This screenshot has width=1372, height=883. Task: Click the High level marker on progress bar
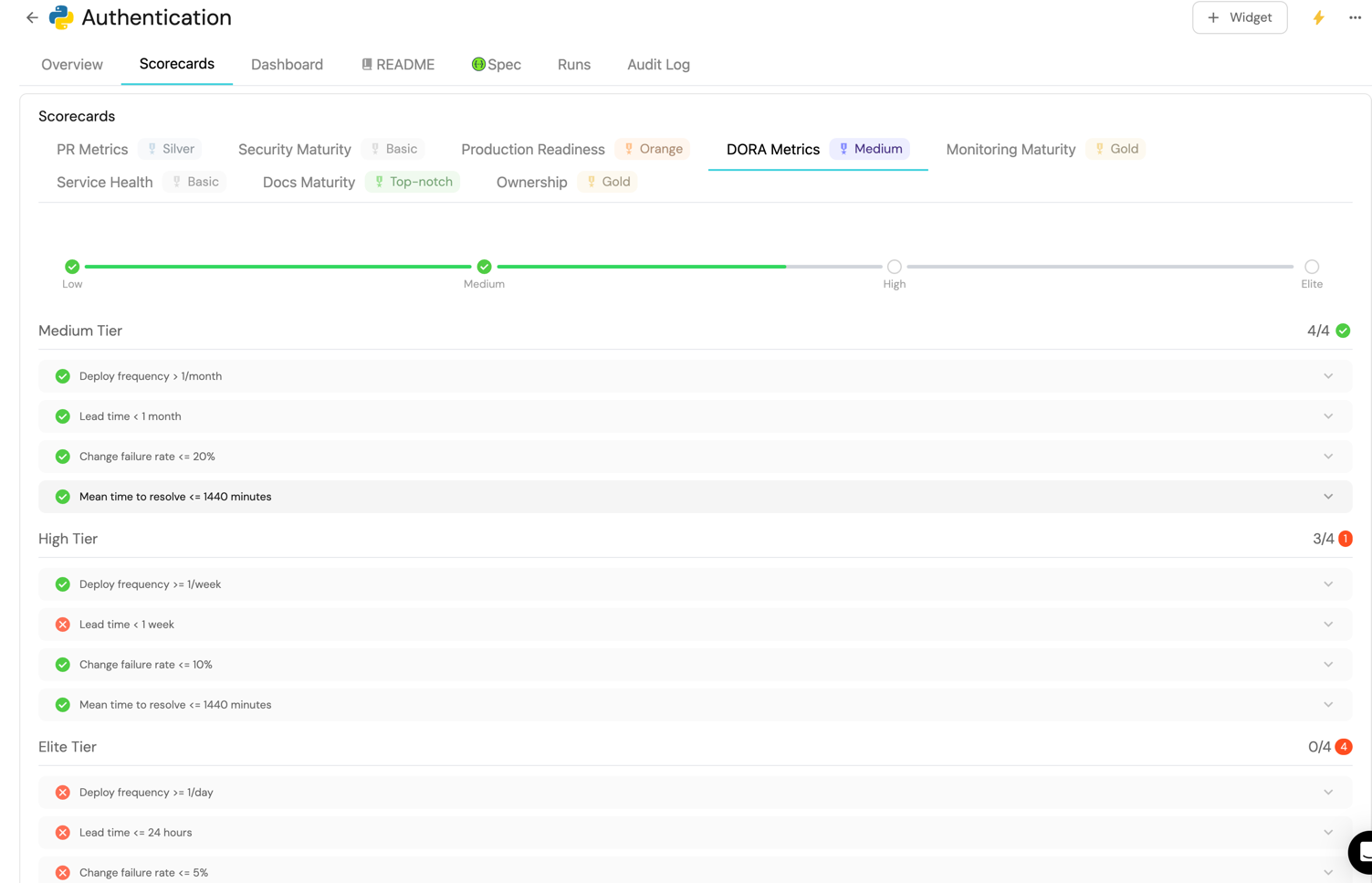point(895,267)
